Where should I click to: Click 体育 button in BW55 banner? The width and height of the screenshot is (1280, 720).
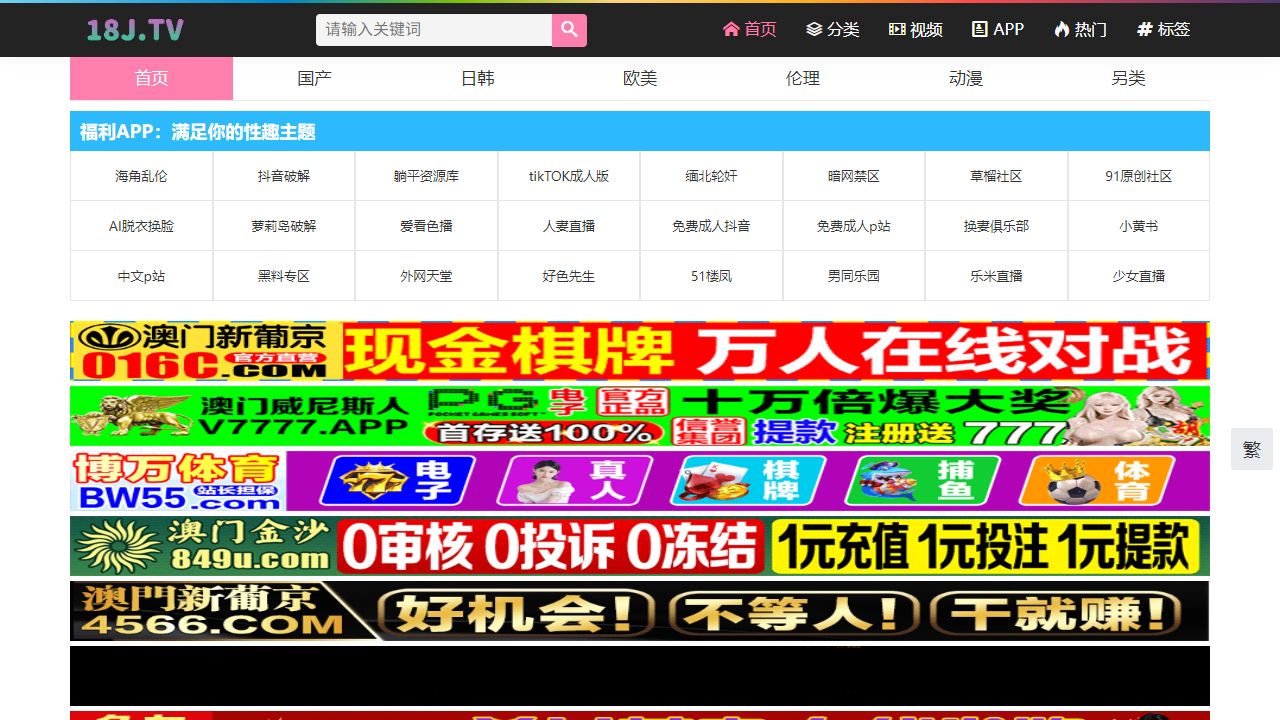coord(1097,481)
